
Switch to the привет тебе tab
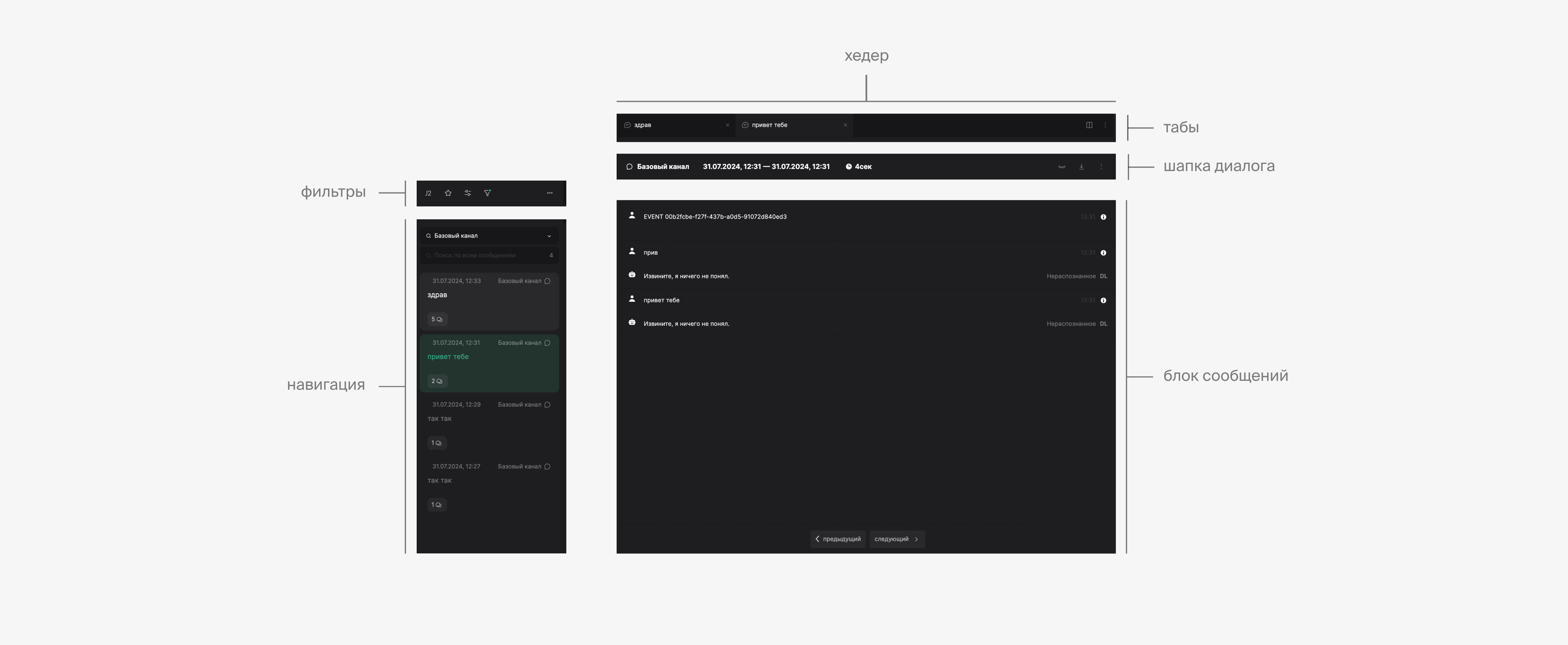[x=794, y=125]
